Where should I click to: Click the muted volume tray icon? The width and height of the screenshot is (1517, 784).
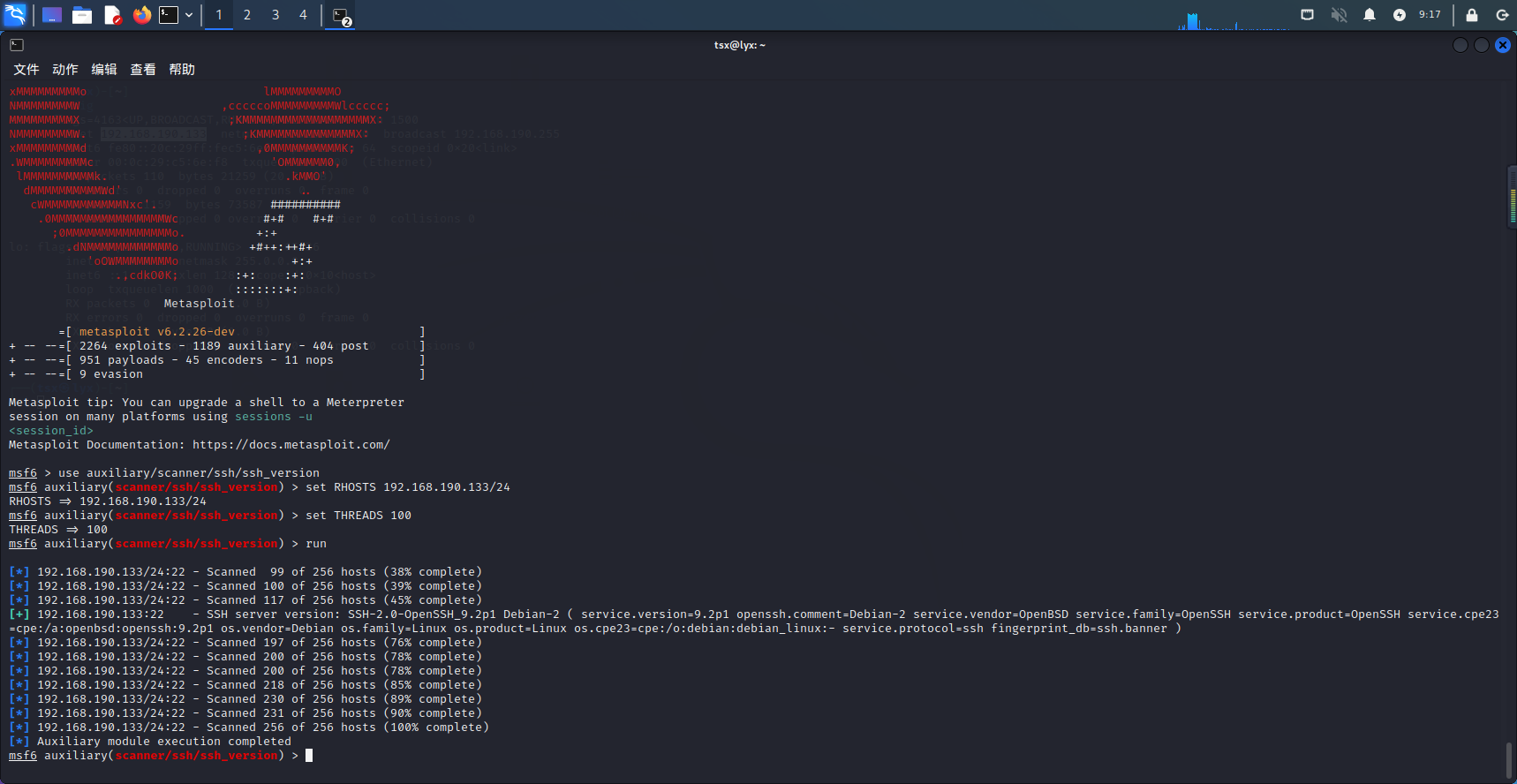pyautogui.click(x=1339, y=15)
